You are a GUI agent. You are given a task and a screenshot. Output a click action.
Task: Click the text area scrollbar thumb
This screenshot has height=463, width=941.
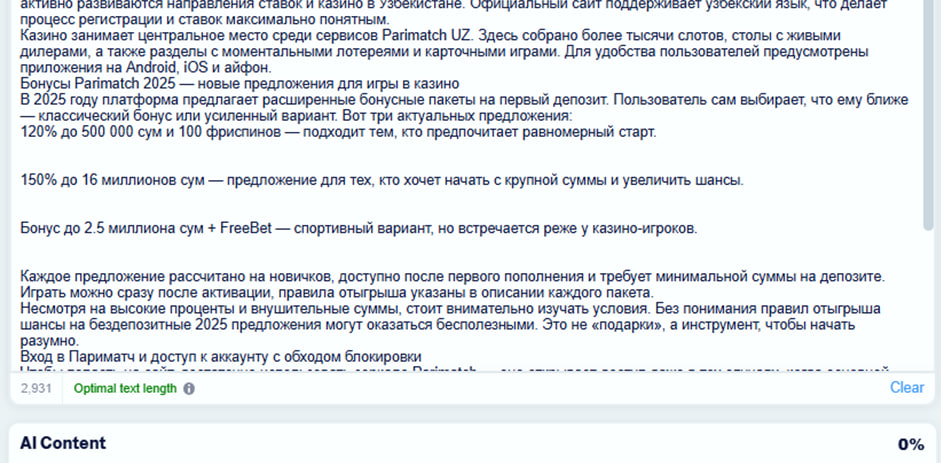click(x=928, y=114)
